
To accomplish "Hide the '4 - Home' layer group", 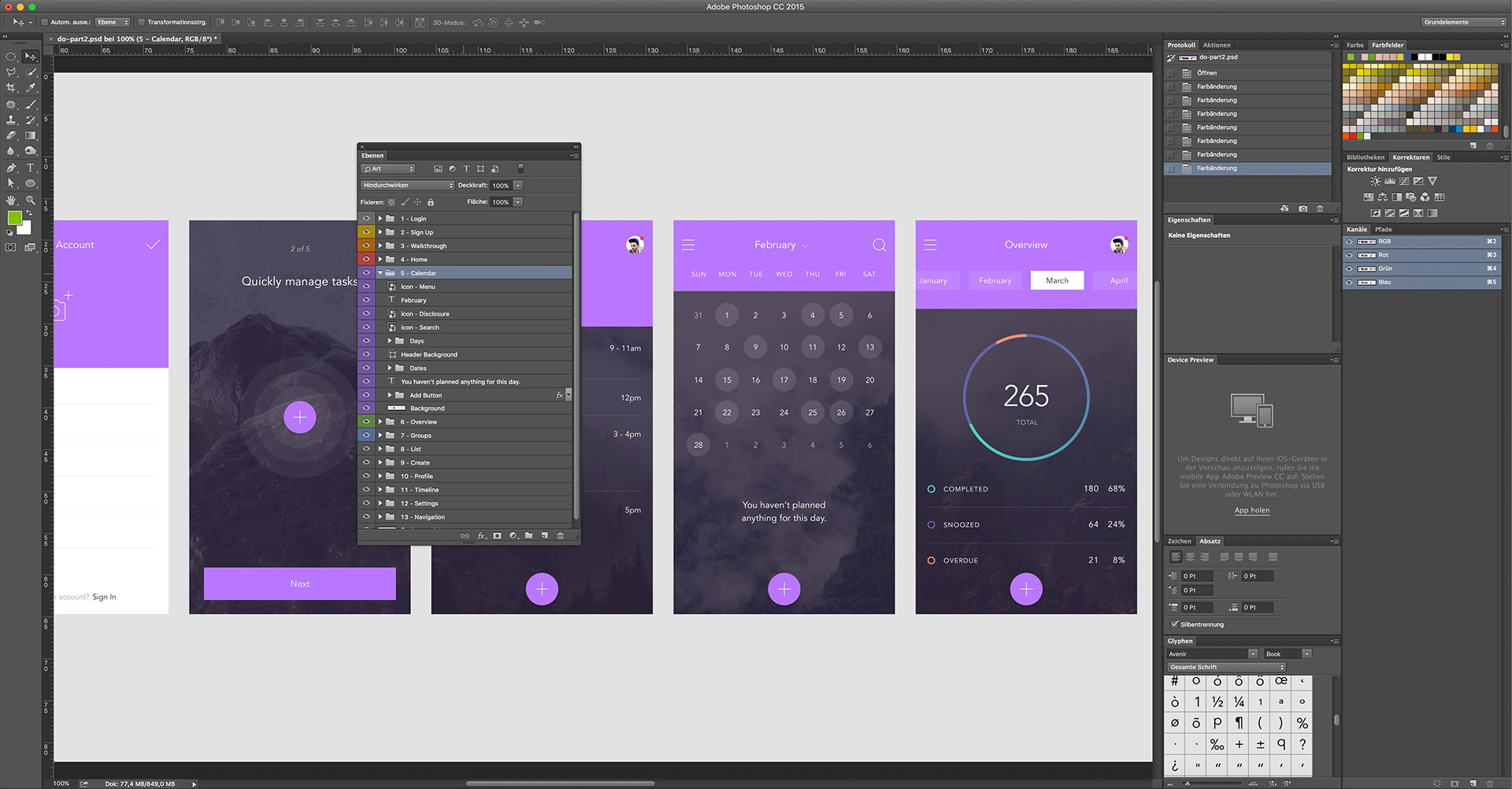I will click(366, 259).
